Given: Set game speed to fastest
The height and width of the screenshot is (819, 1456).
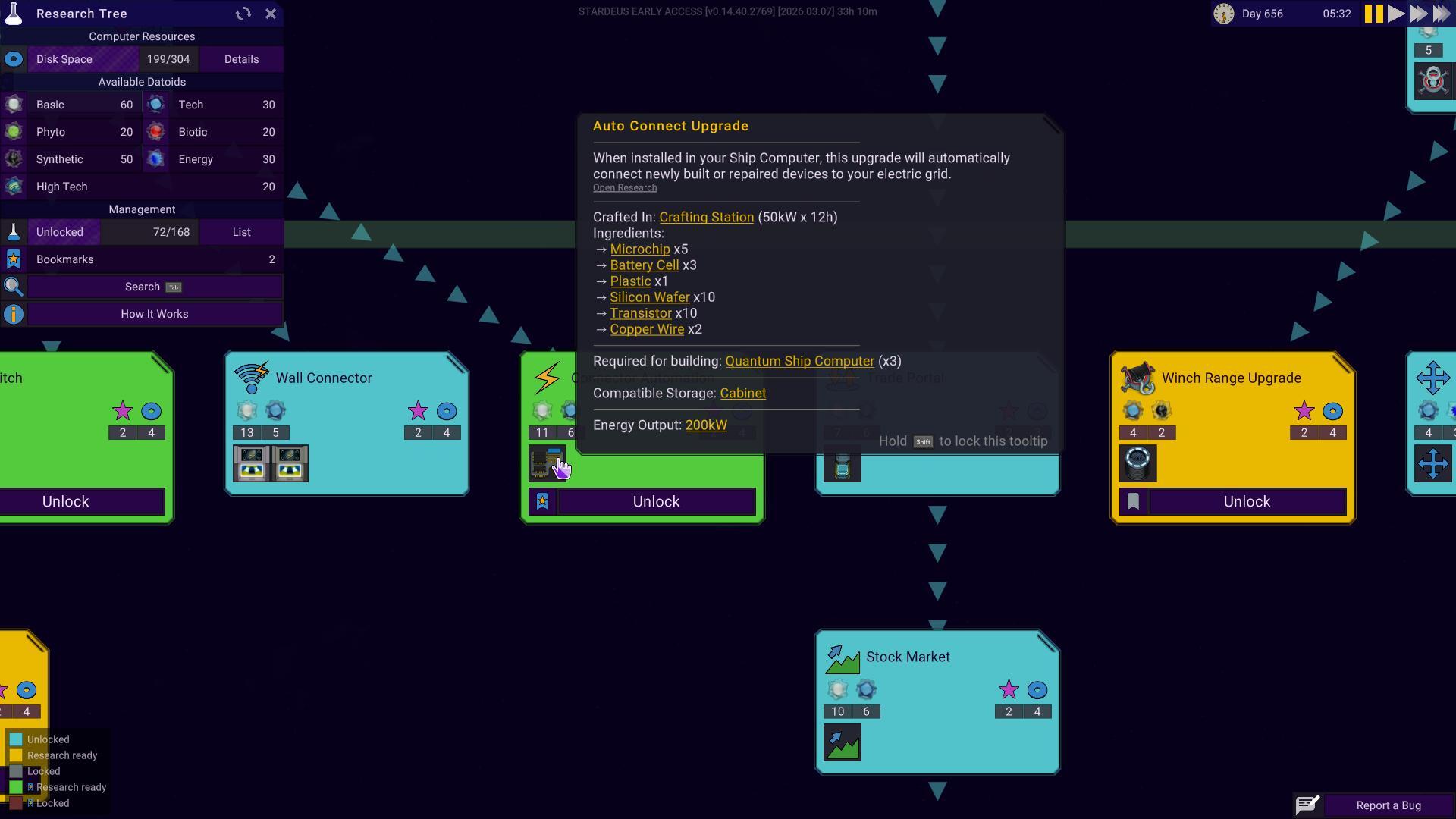Looking at the screenshot, I should pos(1442,14).
